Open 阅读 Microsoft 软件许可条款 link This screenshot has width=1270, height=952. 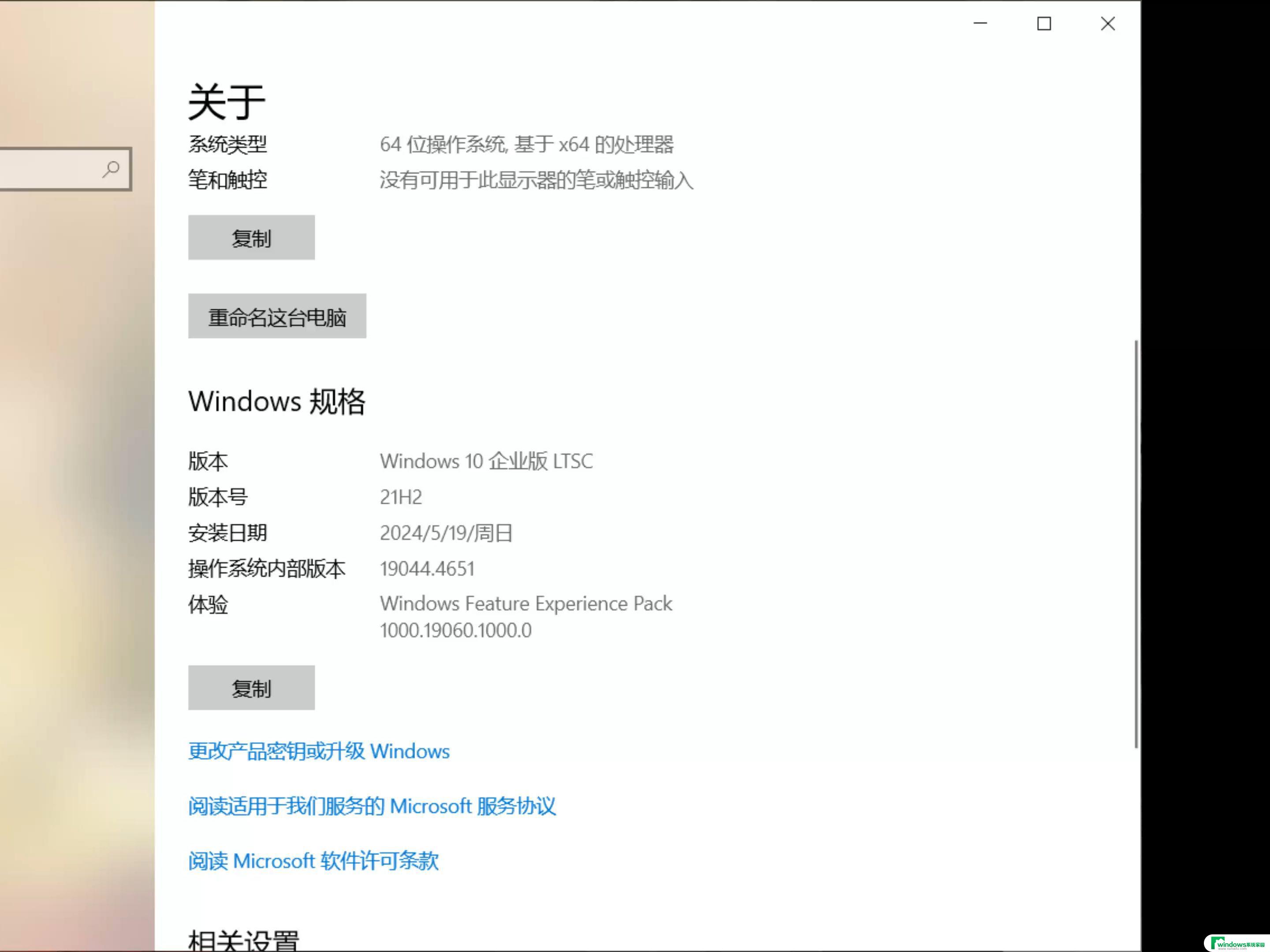tap(313, 861)
